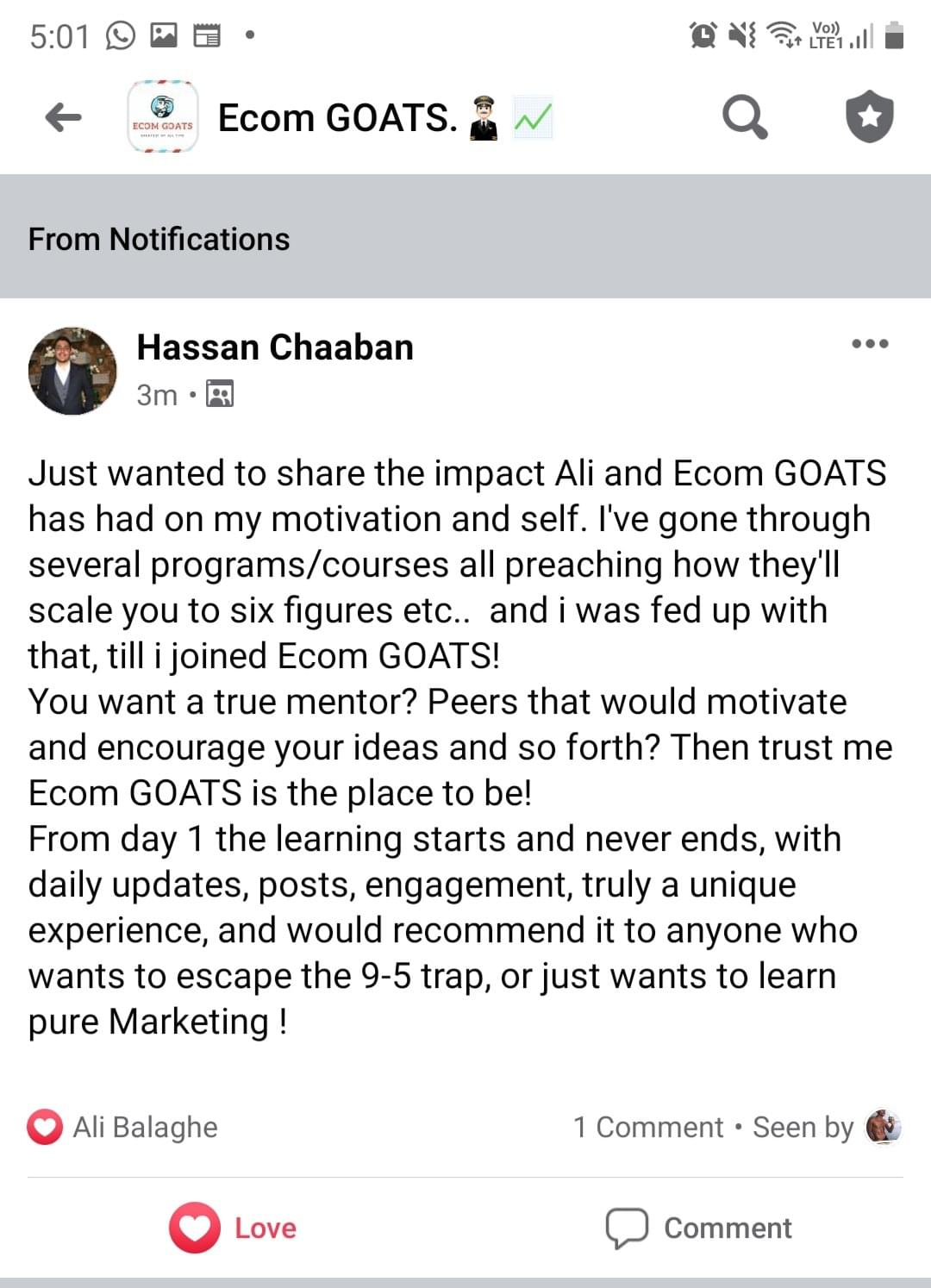The width and height of the screenshot is (931, 1288).
Task: Open Ali Balaghe reaction list
Action: [x=145, y=1127]
